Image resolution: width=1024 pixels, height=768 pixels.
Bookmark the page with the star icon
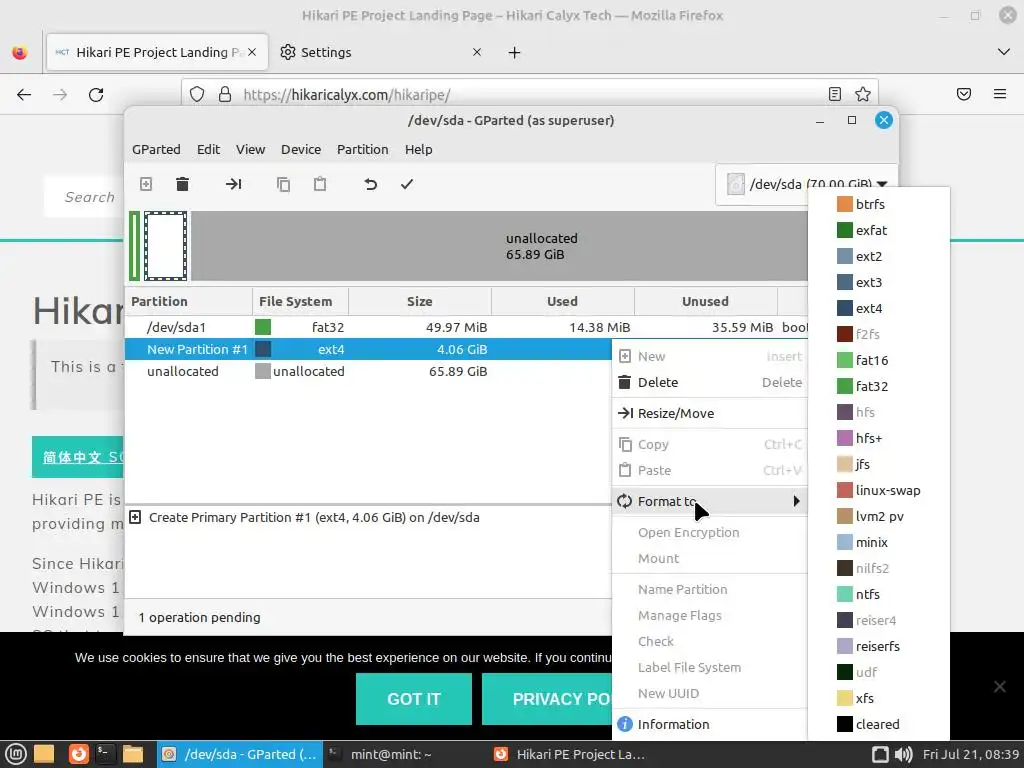point(863,94)
